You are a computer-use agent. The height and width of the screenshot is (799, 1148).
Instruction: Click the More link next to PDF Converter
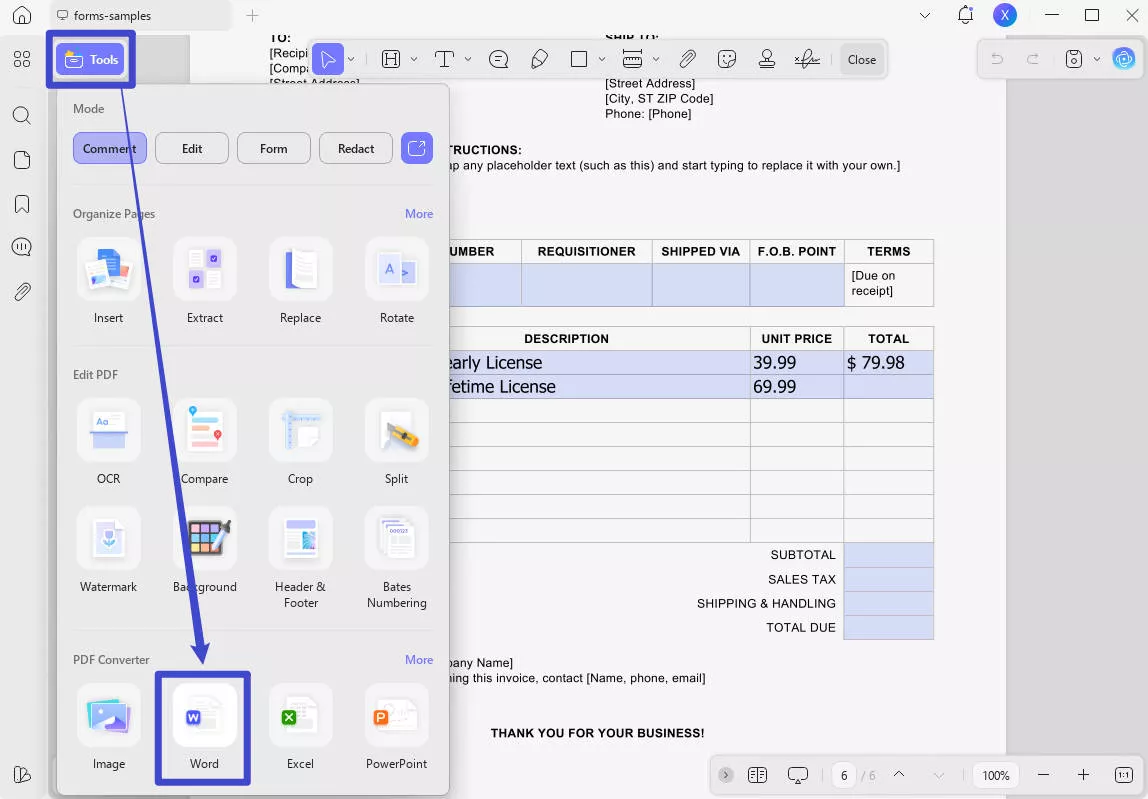(419, 659)
